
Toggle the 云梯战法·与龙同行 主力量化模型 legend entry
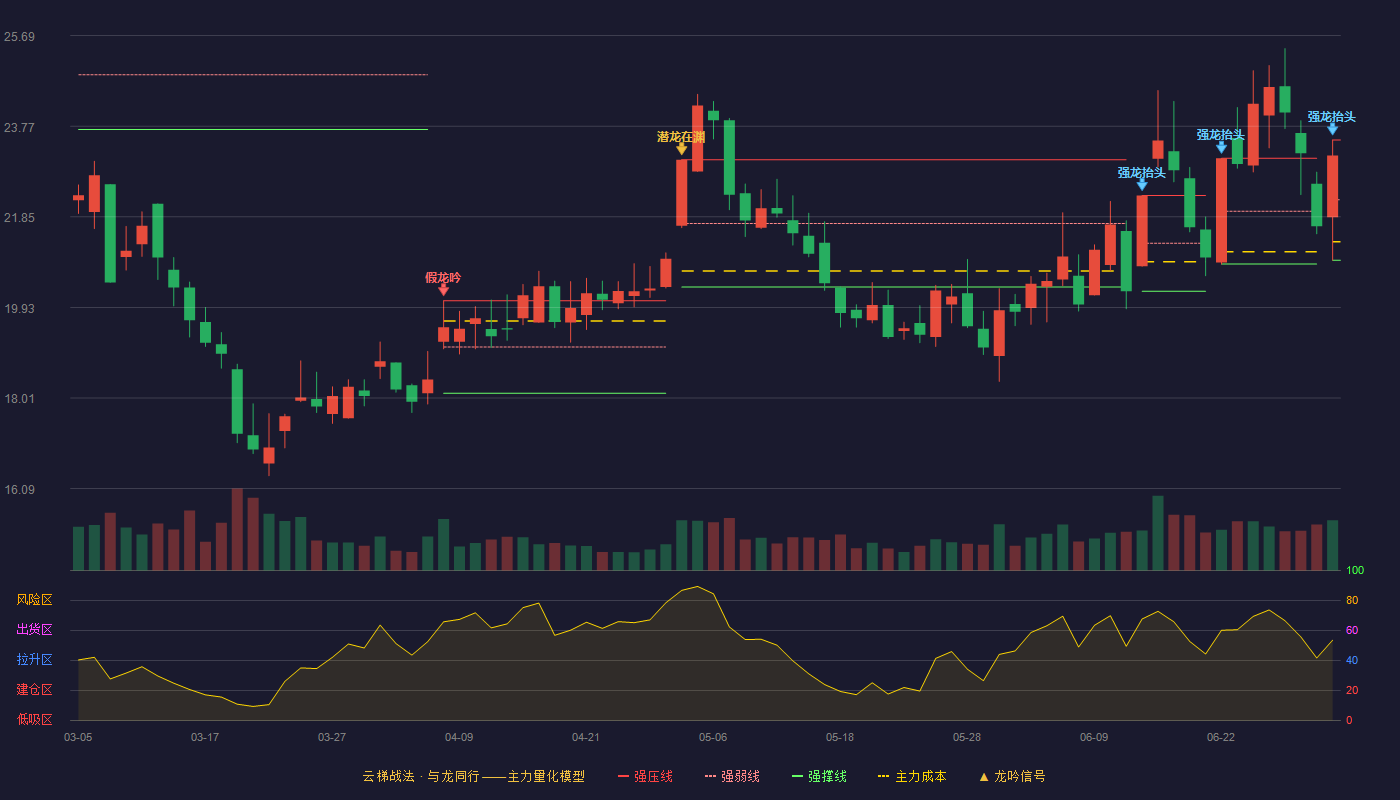pos(473,776)
